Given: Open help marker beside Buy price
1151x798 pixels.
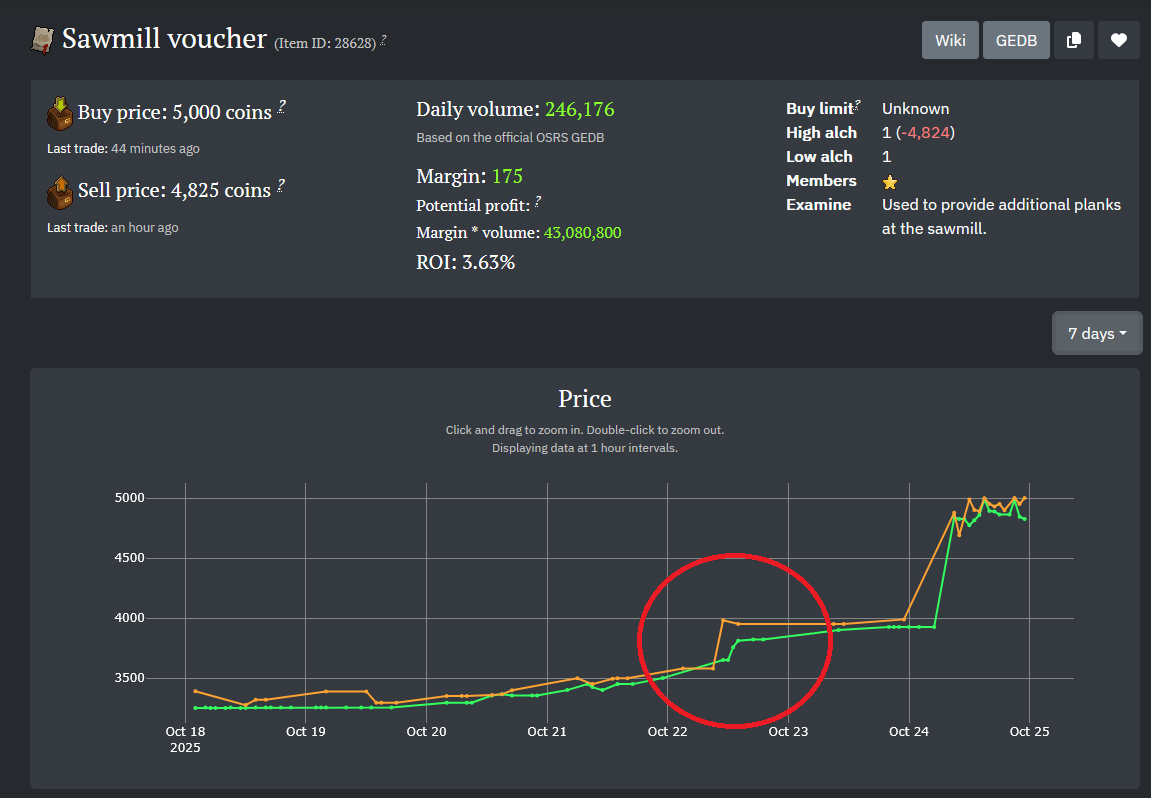Looking at the screenshot, I should [281, 107].
